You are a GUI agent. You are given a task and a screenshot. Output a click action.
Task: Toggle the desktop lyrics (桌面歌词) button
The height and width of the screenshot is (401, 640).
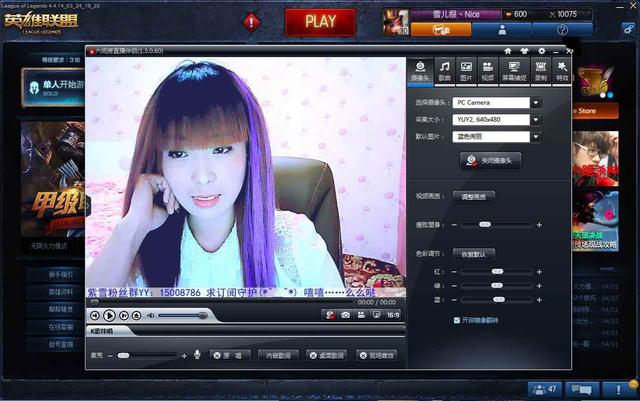(327, 356)
